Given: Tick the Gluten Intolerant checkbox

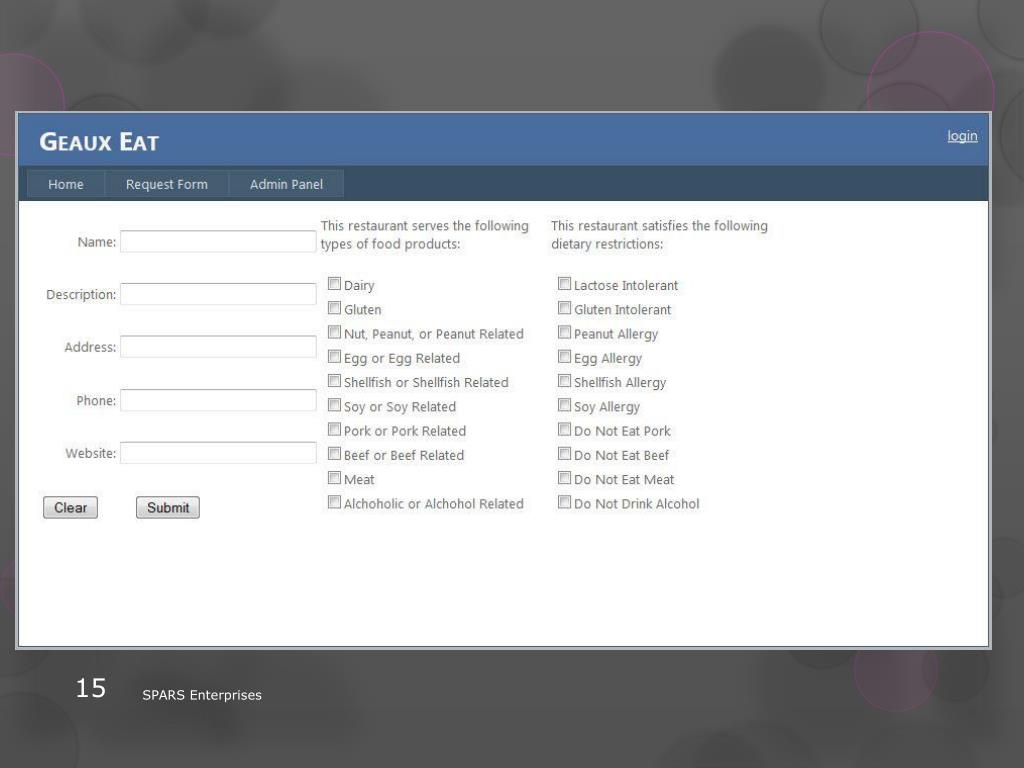Looking at the screenshot, I should point(564,308).
